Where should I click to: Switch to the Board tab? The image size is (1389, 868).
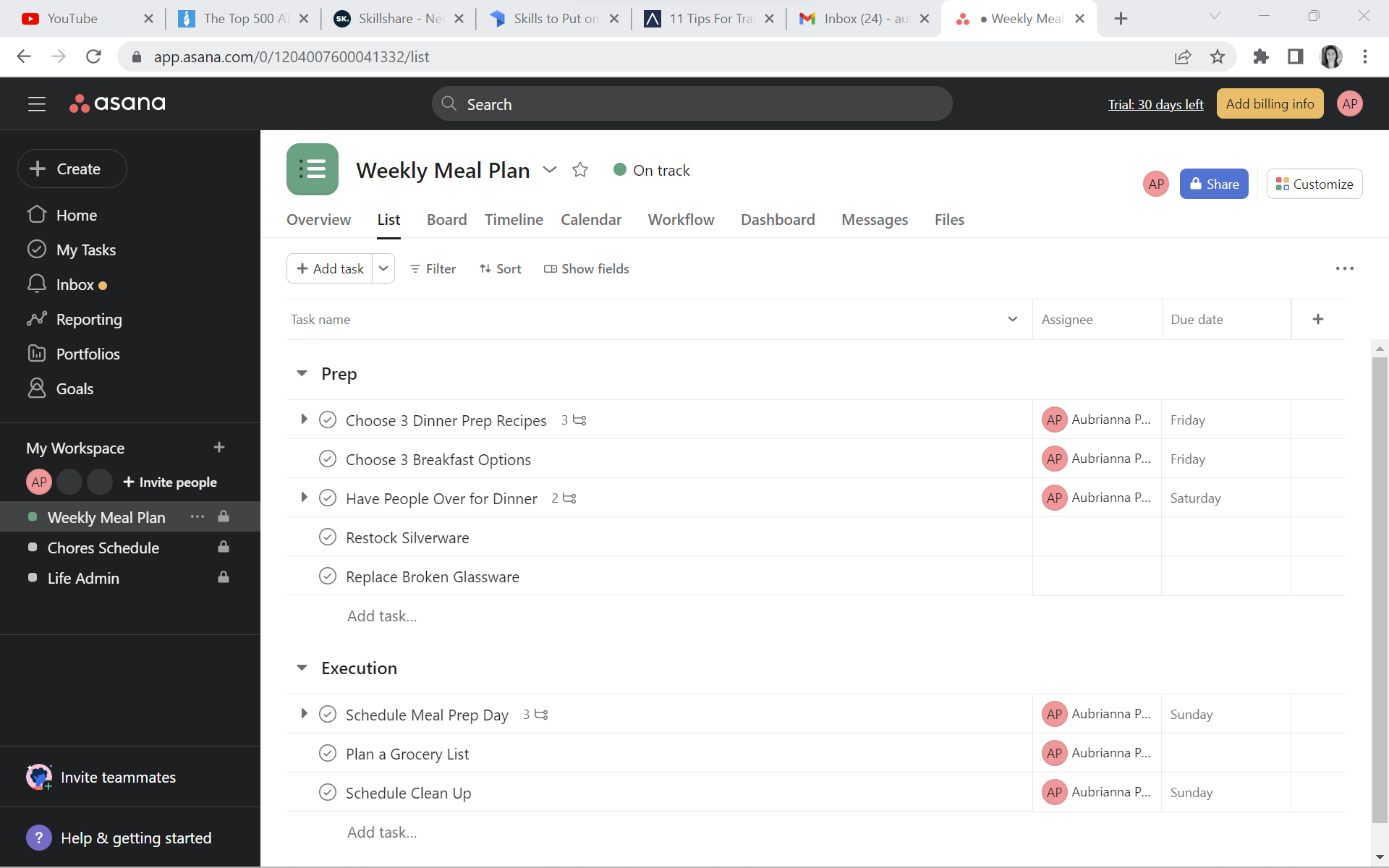pos(446,220)
